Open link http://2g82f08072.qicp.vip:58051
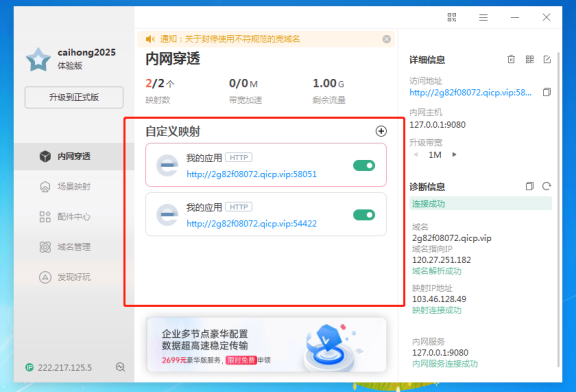 point(251,174)
